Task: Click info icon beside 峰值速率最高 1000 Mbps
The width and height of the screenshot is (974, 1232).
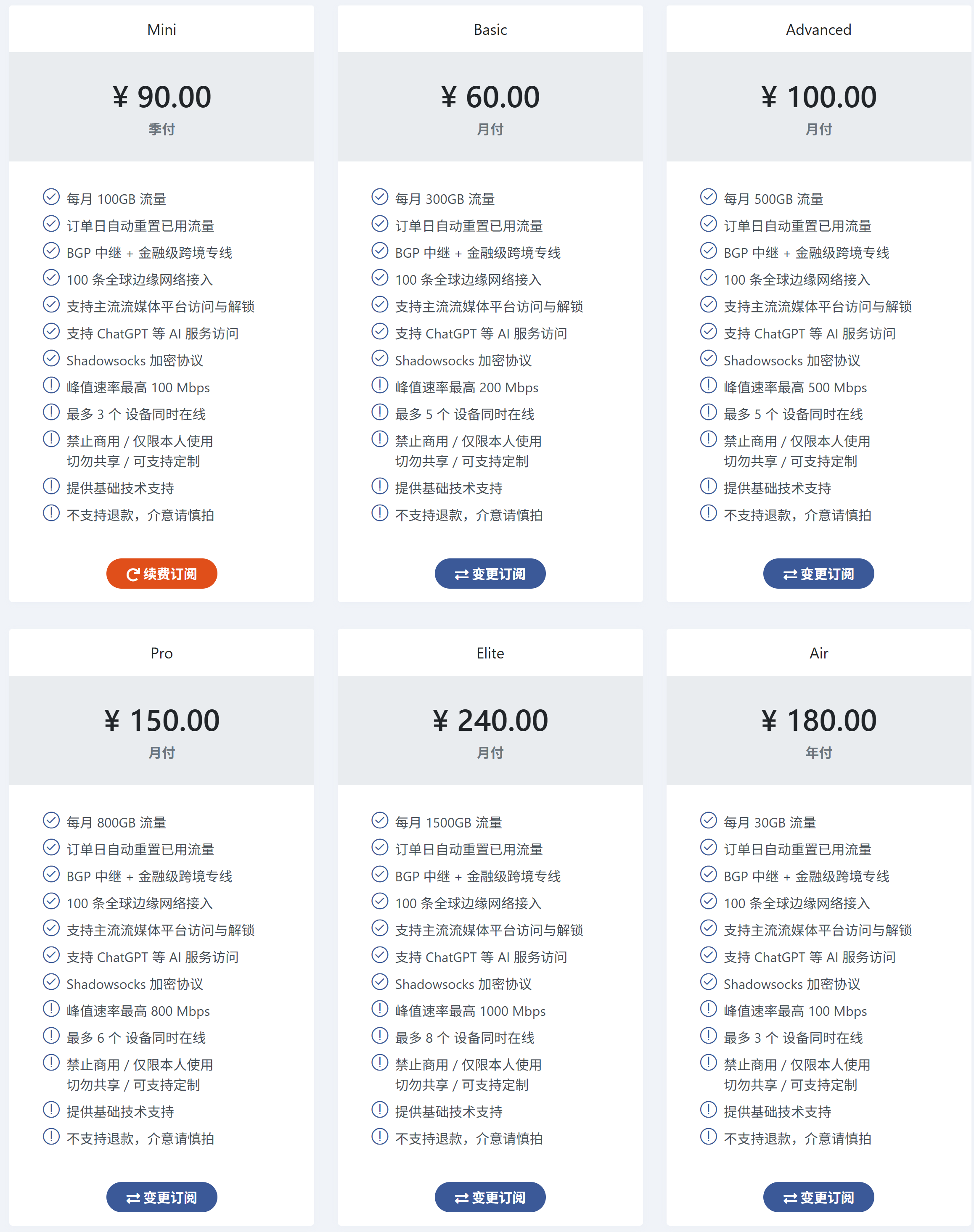Action: point(380,1009)
